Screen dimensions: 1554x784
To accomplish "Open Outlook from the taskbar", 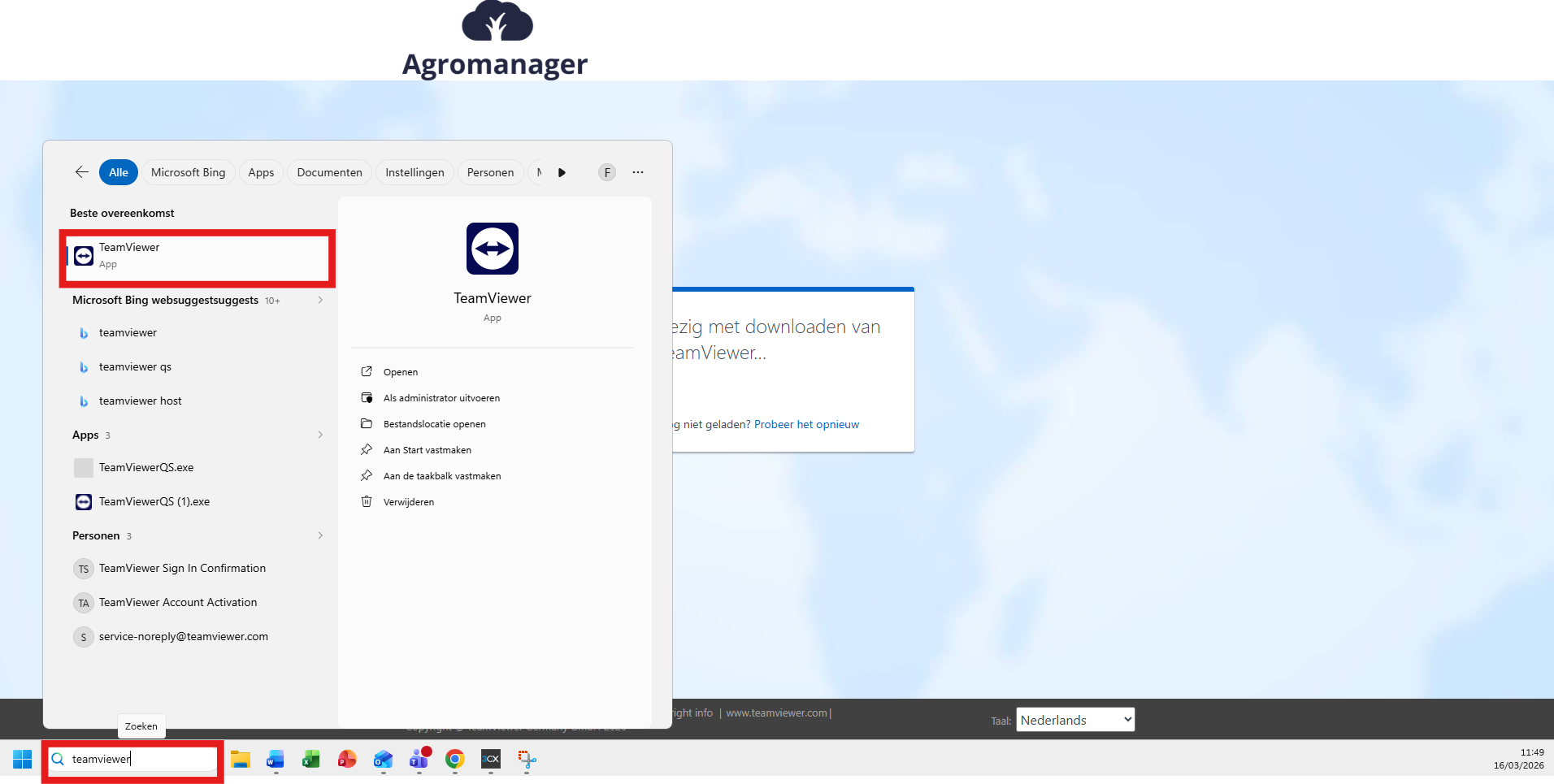I will [383, 760].
